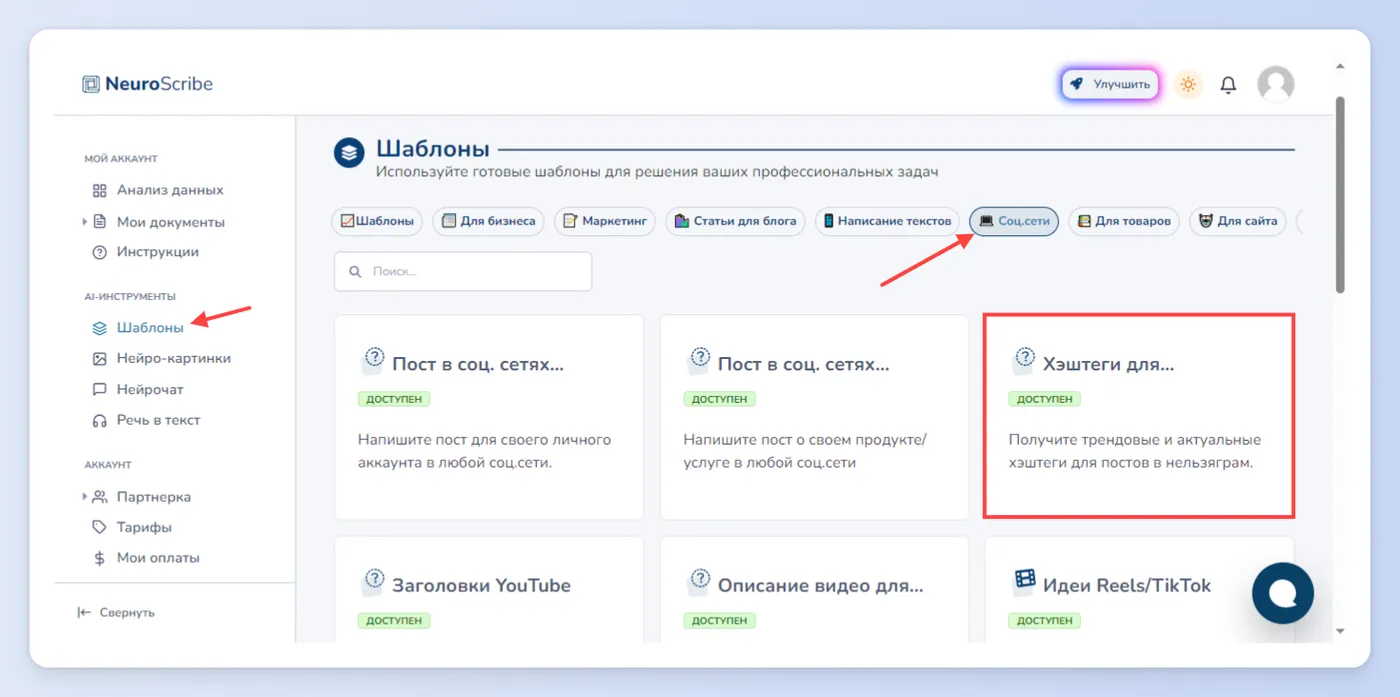The height and width of the screenshot is (697, 1400).
Task: Select the Соц.сети filter chip
Action: 1014,221
